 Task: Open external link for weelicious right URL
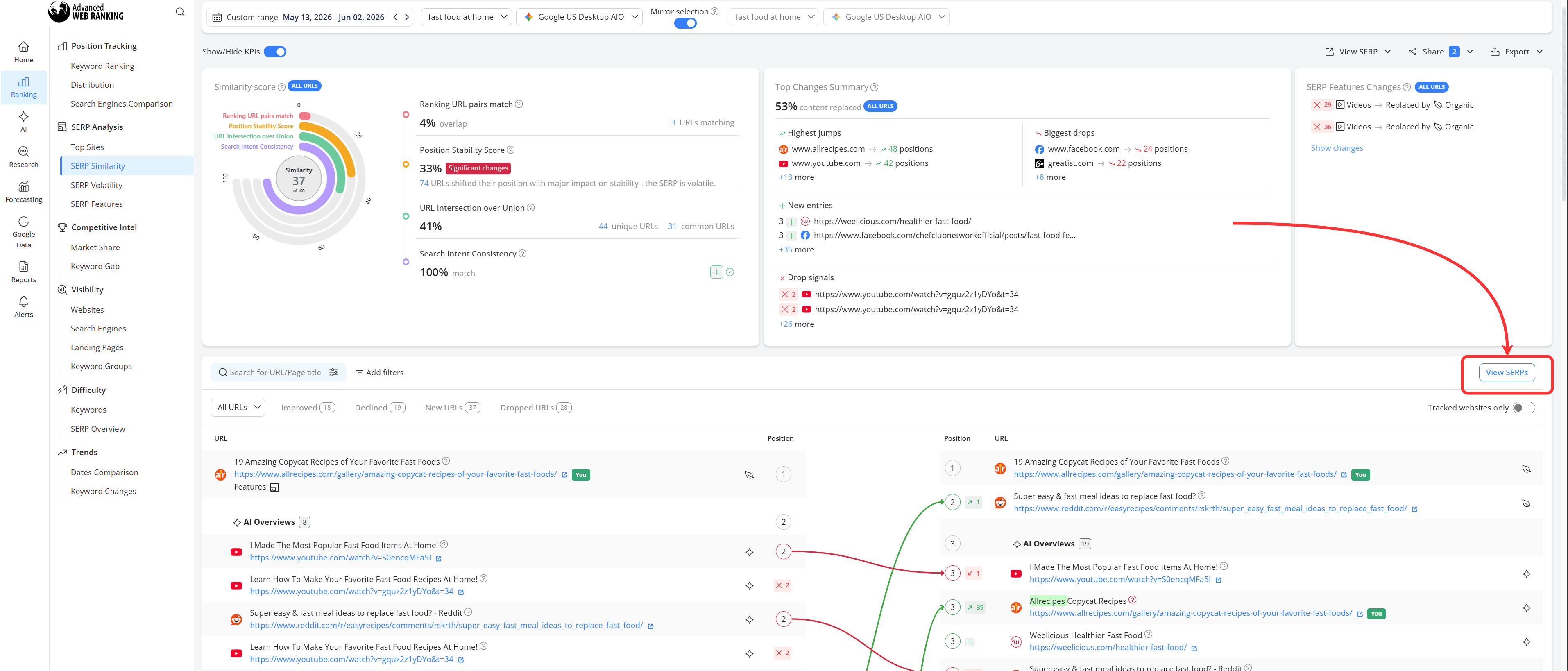[1194, 648]
